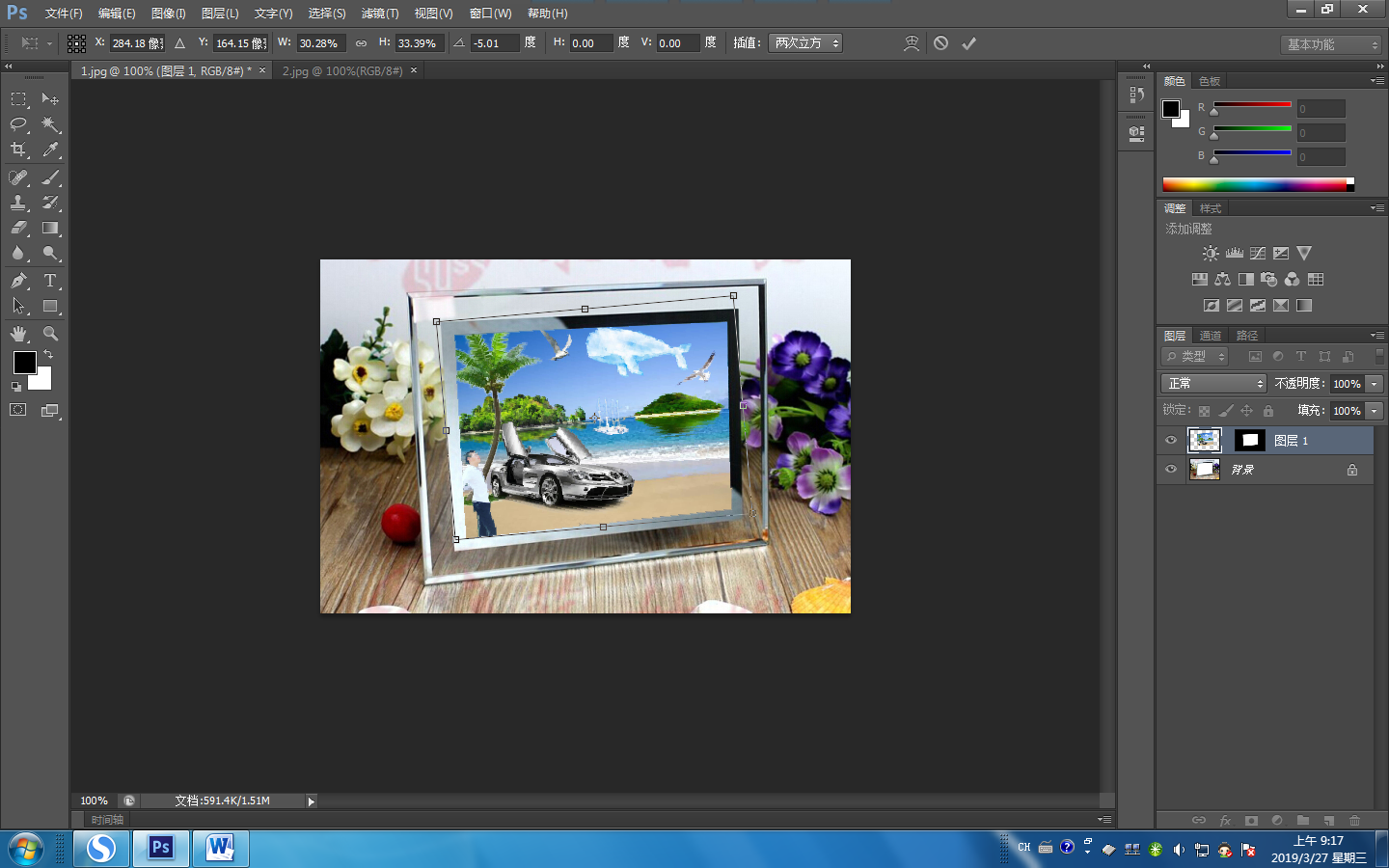Commit the transform with the checkmark
Viewport: 1389px width, 868px height.
click(968, 43)
